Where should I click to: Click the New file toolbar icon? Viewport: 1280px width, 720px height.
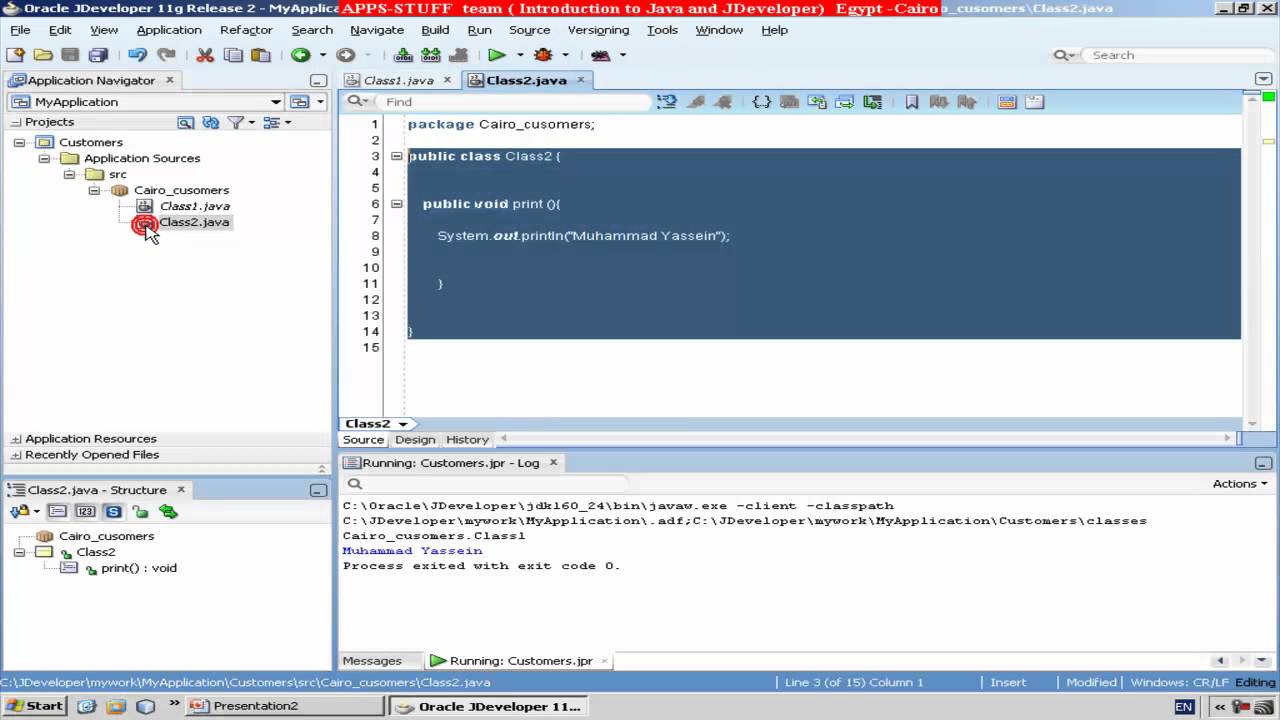click(16, 55)
